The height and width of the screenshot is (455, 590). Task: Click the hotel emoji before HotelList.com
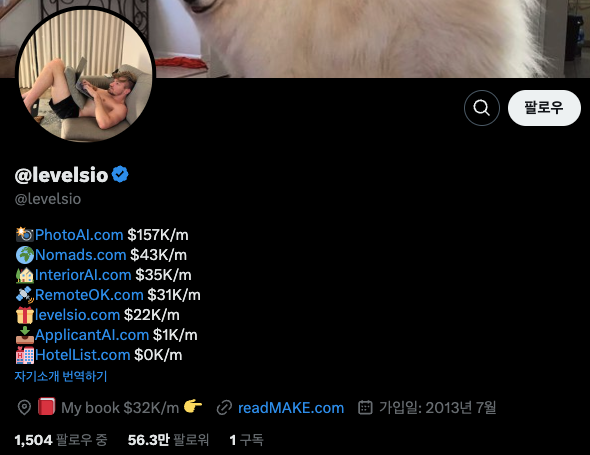pos(24,355)
